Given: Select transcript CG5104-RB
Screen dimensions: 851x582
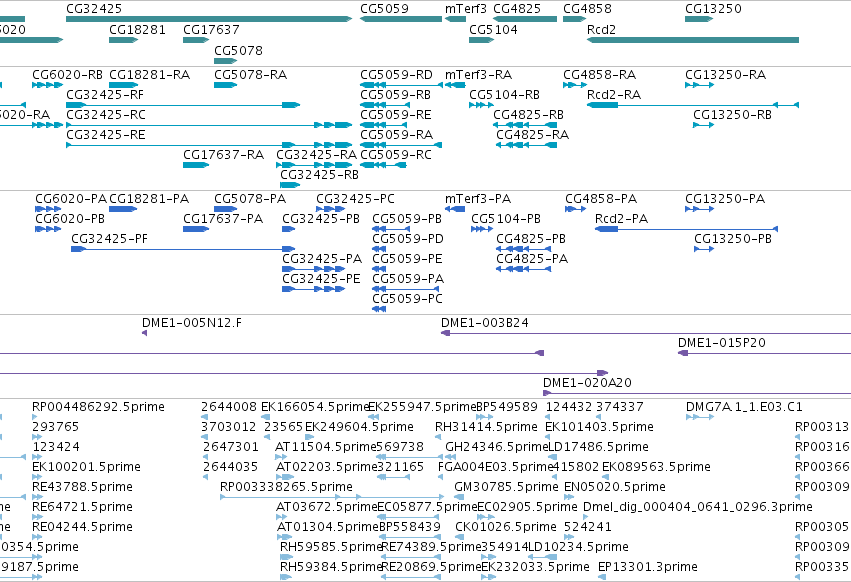Looking at the screenshot, I should click(481, 105).
